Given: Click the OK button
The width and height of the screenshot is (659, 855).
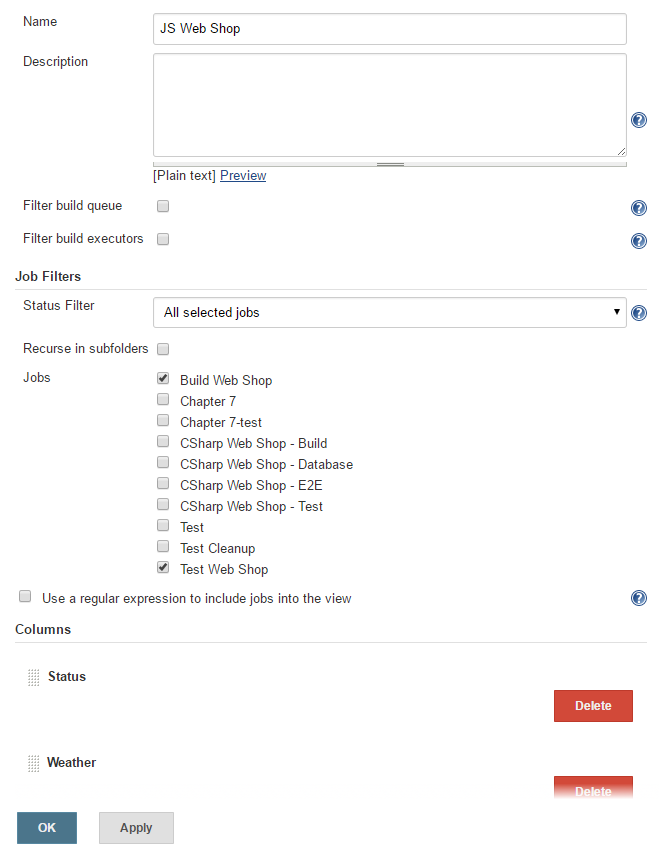Looking at the screenshot, I should pyautogui.click(x=47, y=828).
